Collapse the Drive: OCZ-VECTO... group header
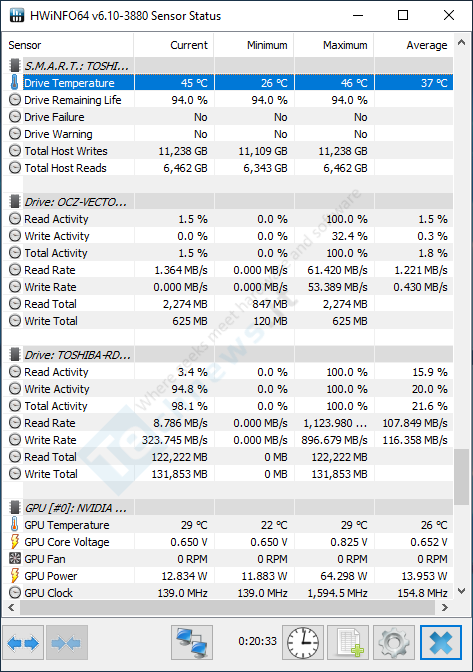This screenshot has height=672, width=473. (69, 201)
